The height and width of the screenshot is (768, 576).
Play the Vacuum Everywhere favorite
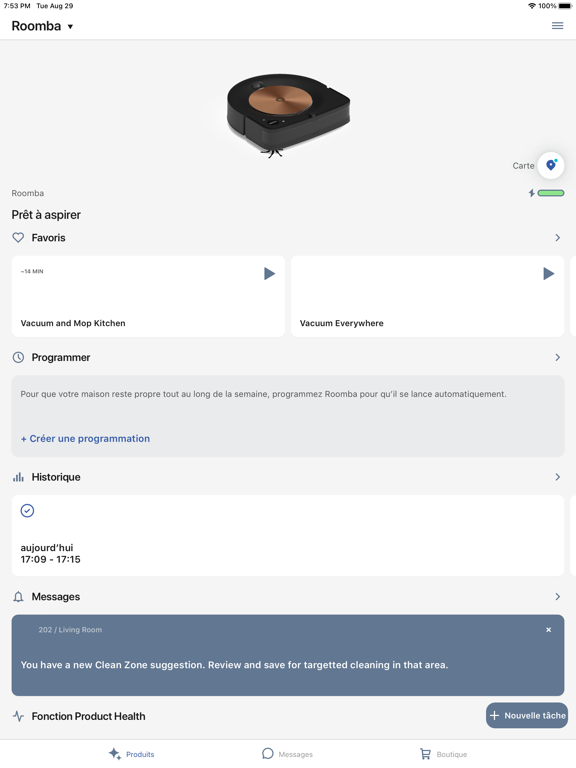[549, 273]
